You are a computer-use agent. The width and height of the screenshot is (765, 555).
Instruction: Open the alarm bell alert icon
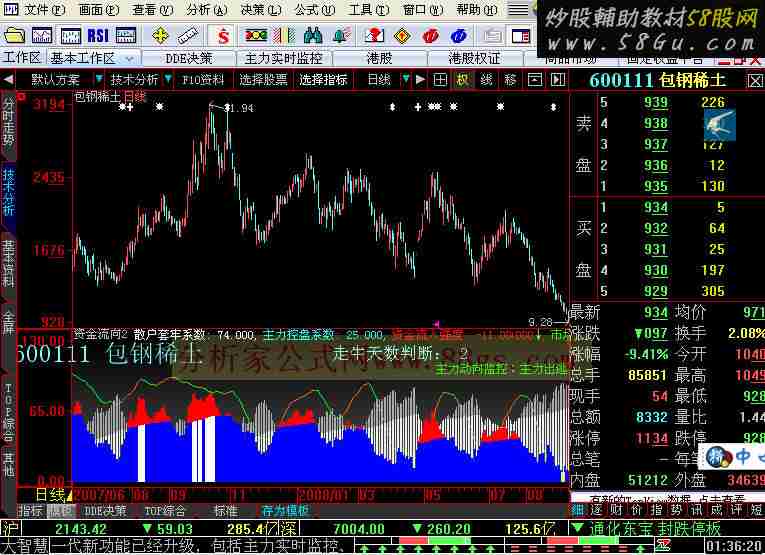[342, 36]
